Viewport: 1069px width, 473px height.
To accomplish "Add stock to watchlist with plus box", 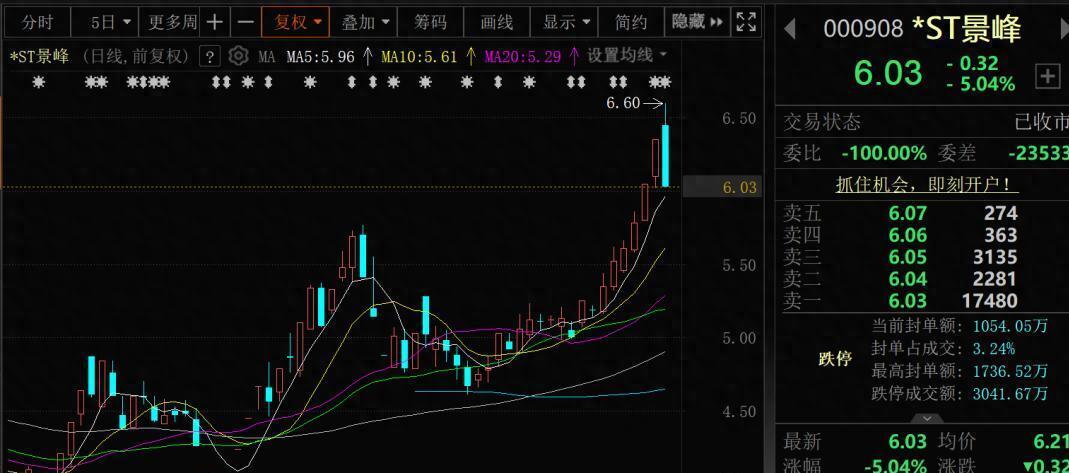I will [x=1047, y=75].
